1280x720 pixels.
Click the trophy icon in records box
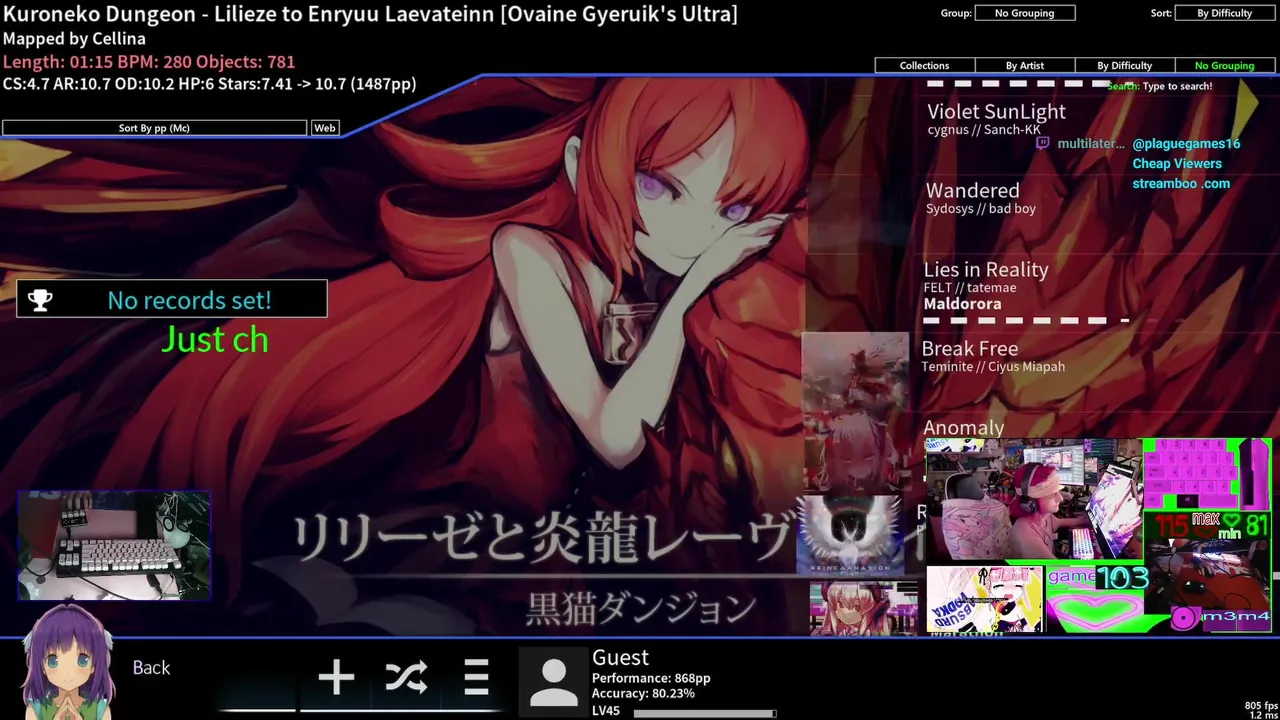[x=40, y=300]
